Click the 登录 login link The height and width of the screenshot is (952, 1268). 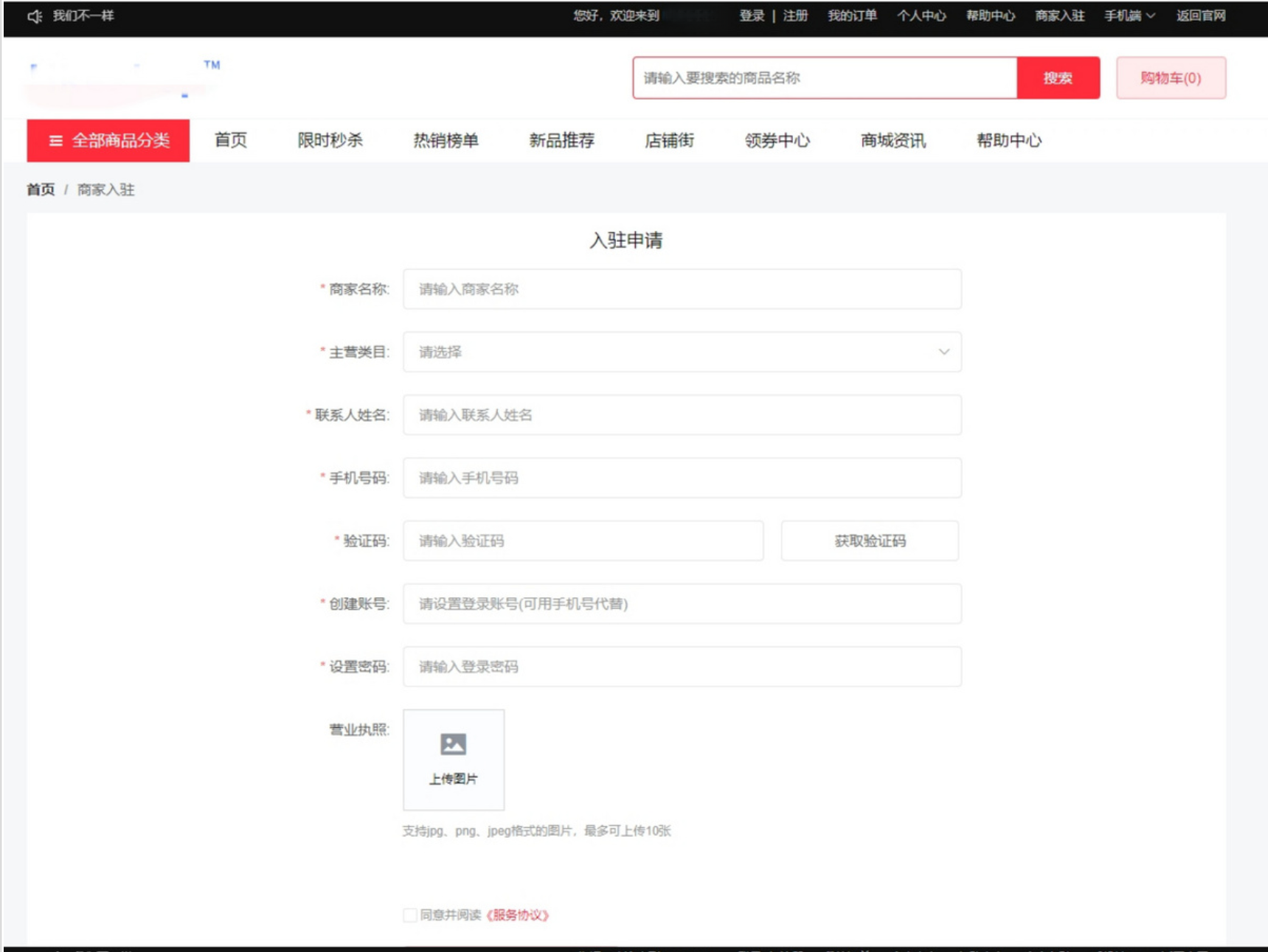click(x=752, y=15)
